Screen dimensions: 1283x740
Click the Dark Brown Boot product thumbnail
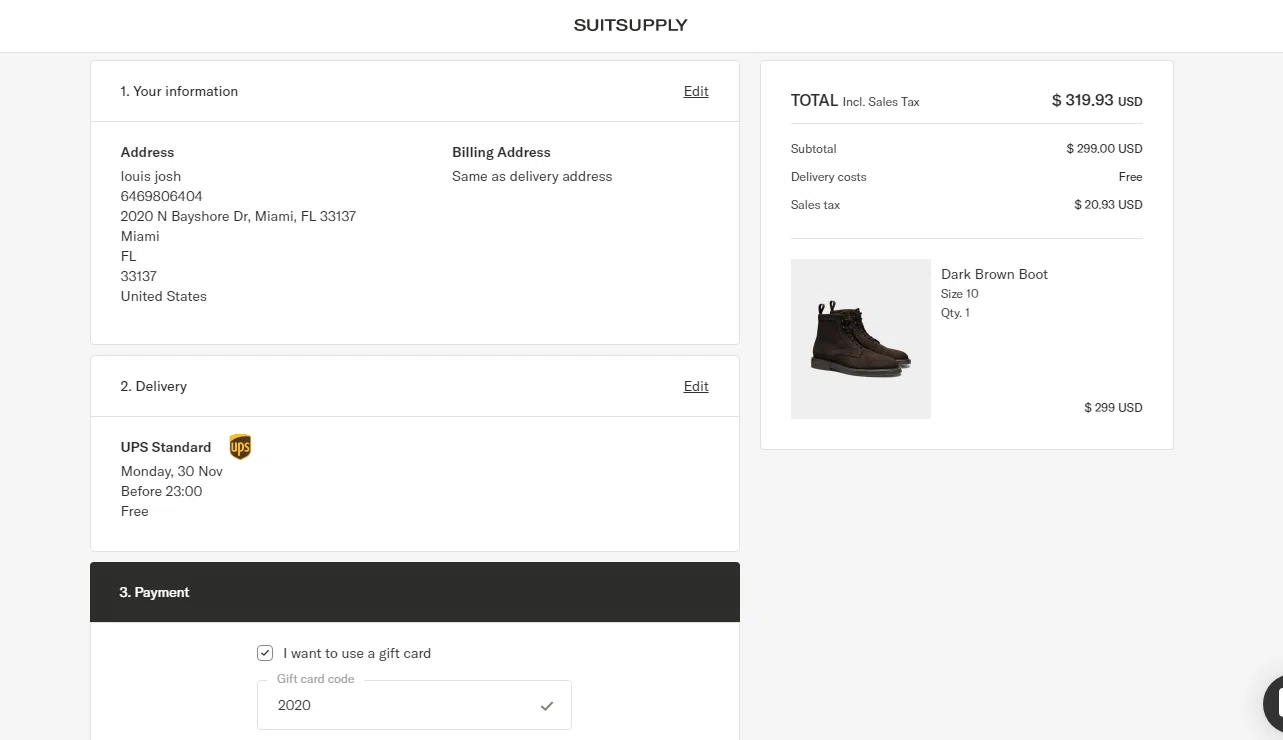click(x=861, y=339)
